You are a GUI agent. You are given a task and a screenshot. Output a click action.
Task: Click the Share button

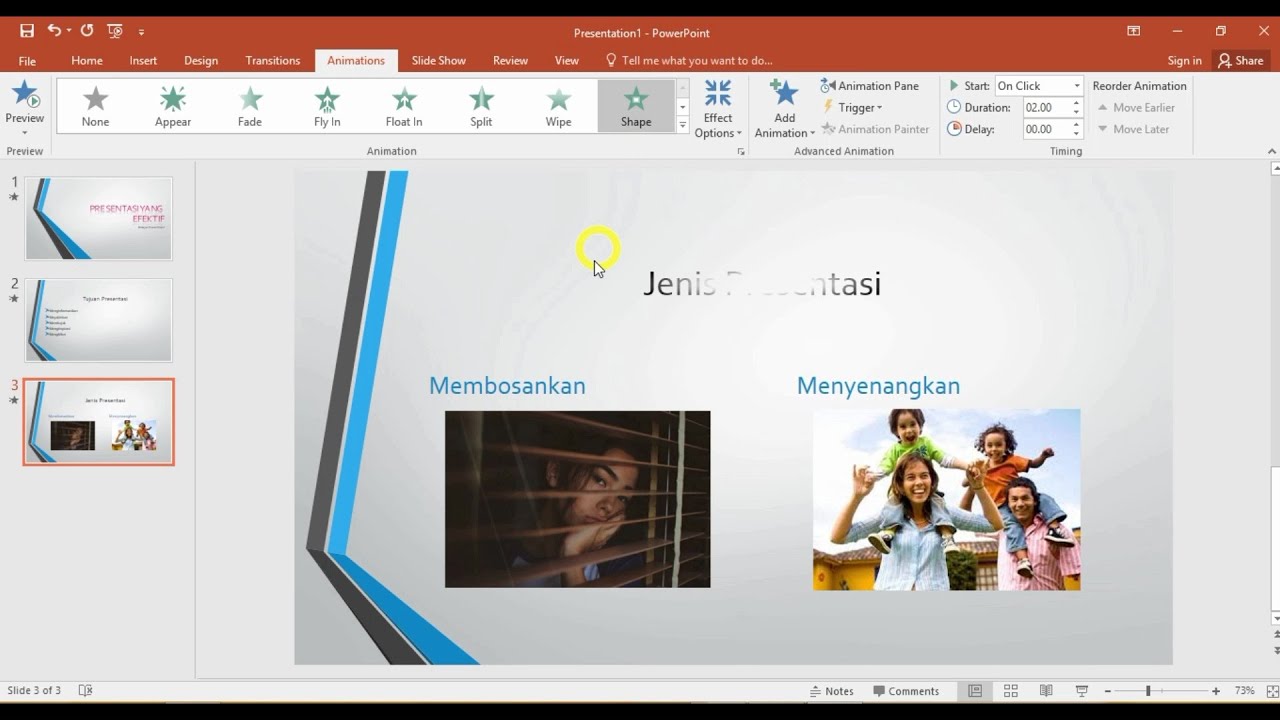tap(1241, 60)
